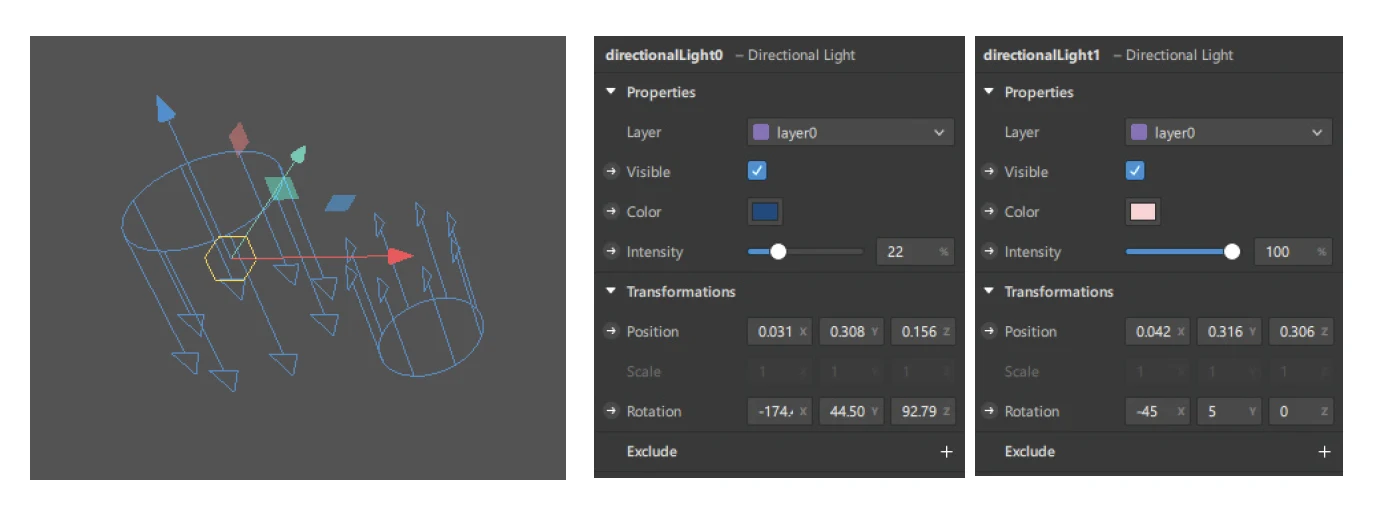Open the dark blue color swatch of directionalLight0

[765, 212]
